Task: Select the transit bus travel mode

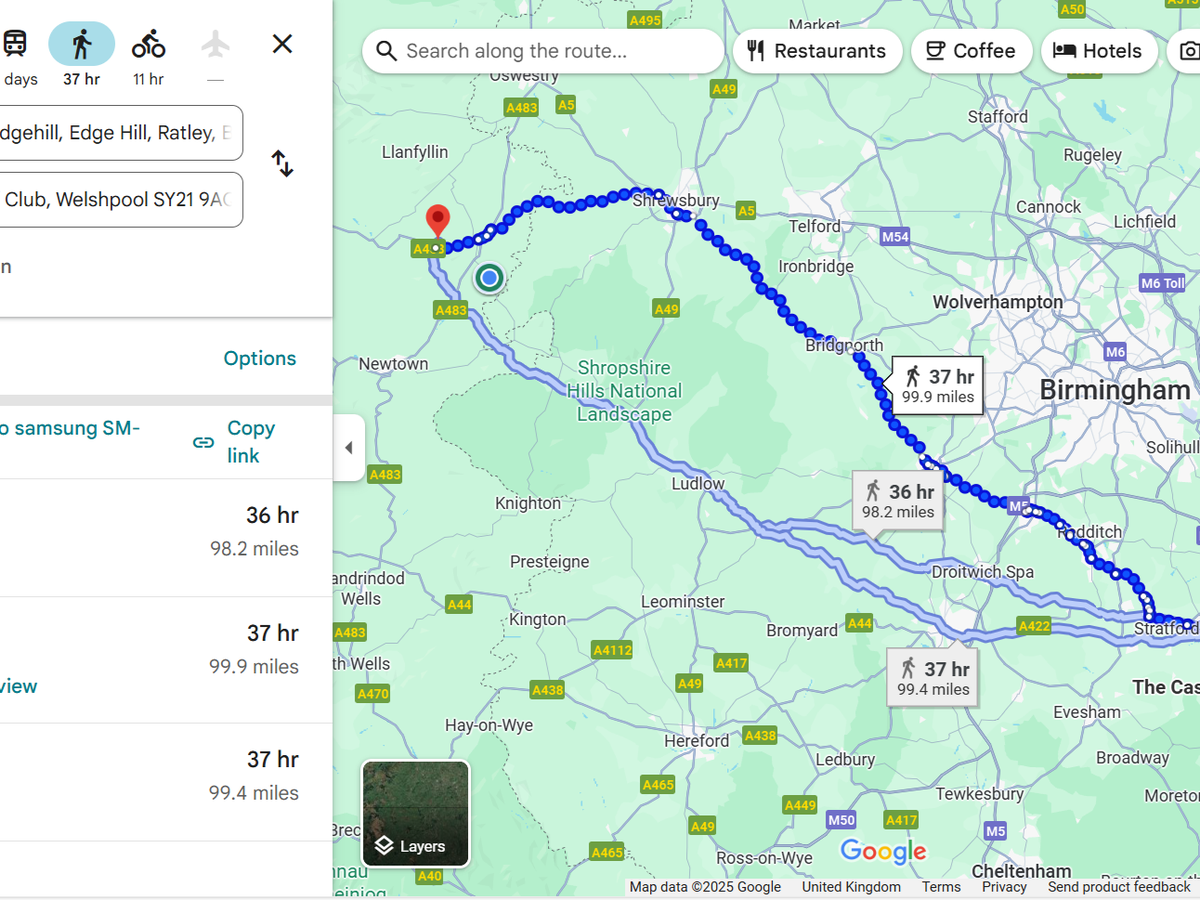Action: pyautogui.click(x=15, y=45)
